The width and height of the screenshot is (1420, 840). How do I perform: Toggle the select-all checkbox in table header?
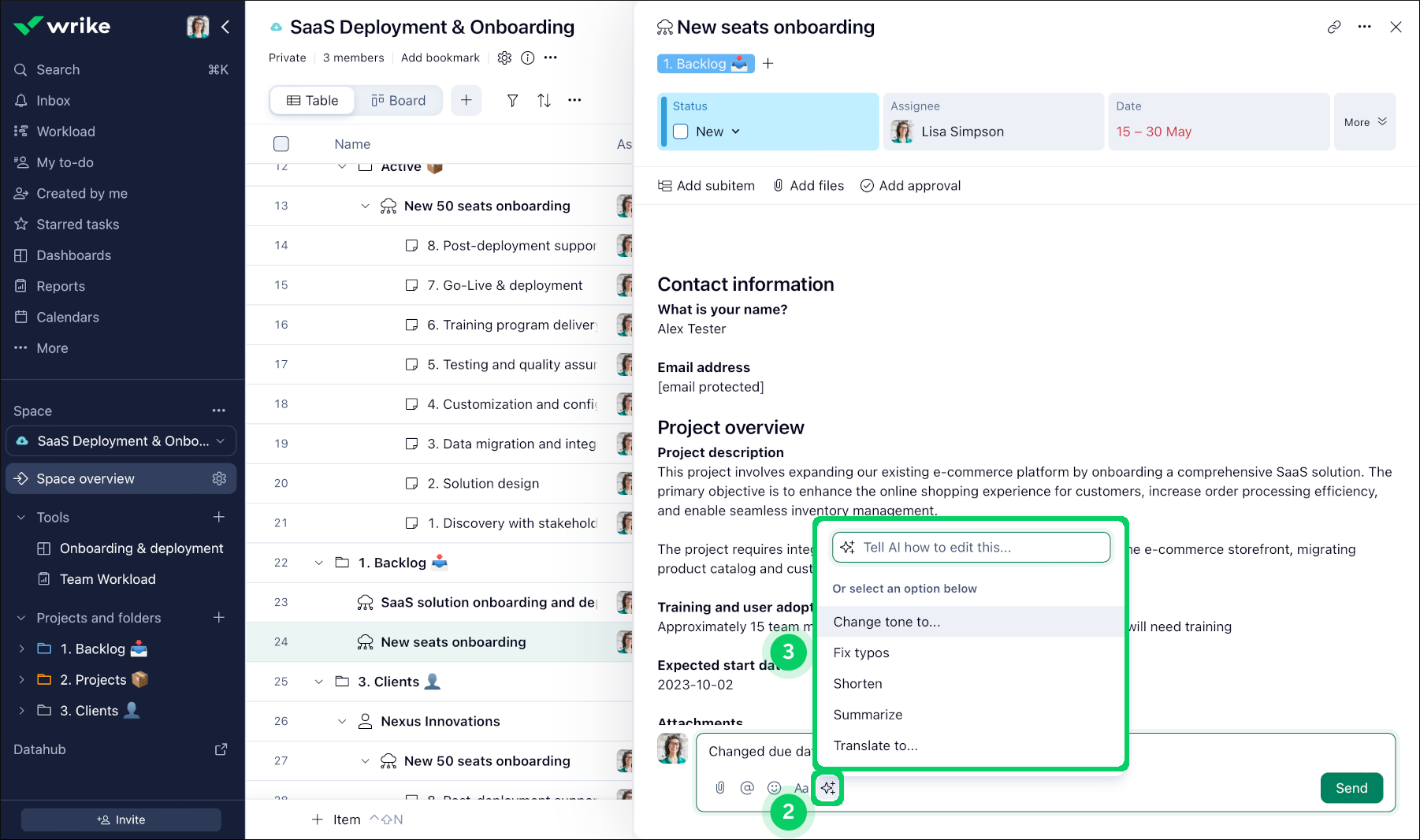pyautogui.click(x=281, y=144)
